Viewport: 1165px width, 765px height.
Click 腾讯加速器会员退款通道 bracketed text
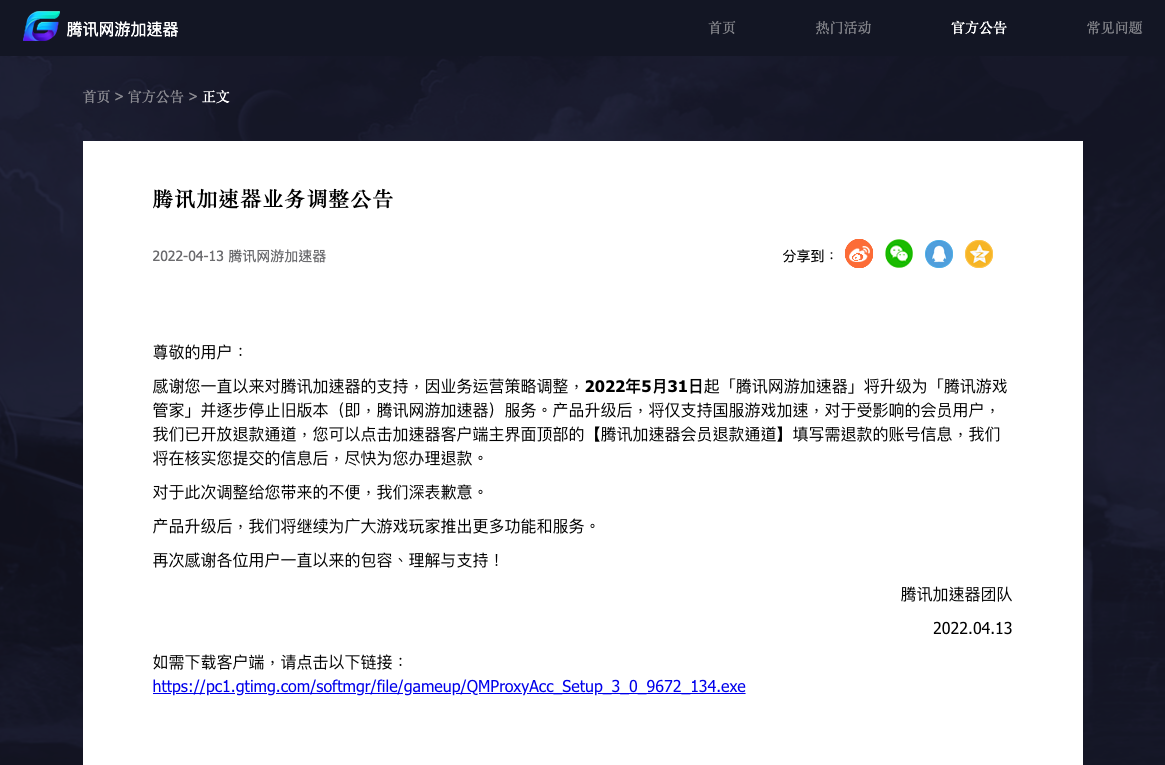(x=689, y=434)
